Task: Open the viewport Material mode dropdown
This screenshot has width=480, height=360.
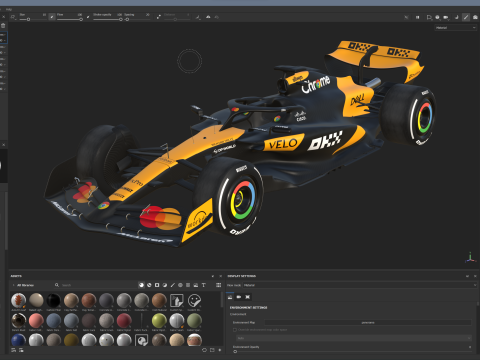Action: pyautogui.click(x=456, y=28)
